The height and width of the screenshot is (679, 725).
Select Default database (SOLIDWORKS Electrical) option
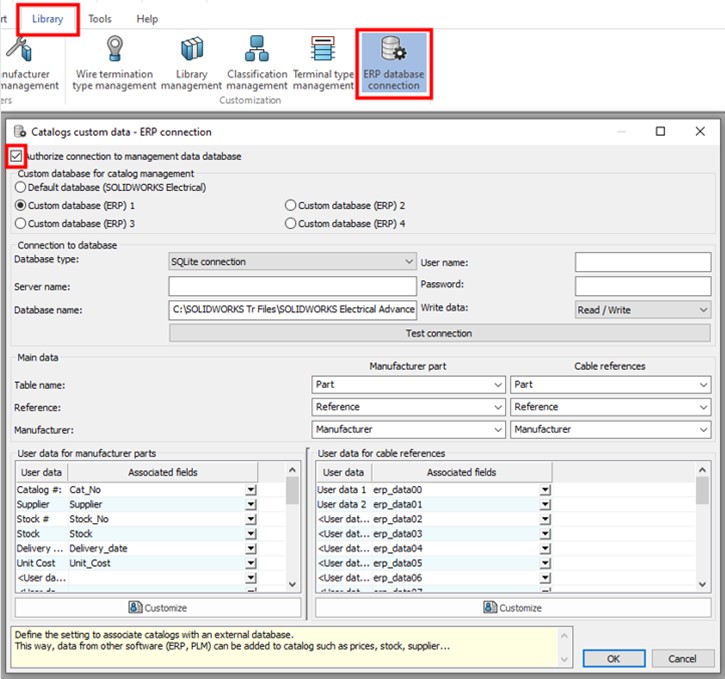(x=21, y=187)
